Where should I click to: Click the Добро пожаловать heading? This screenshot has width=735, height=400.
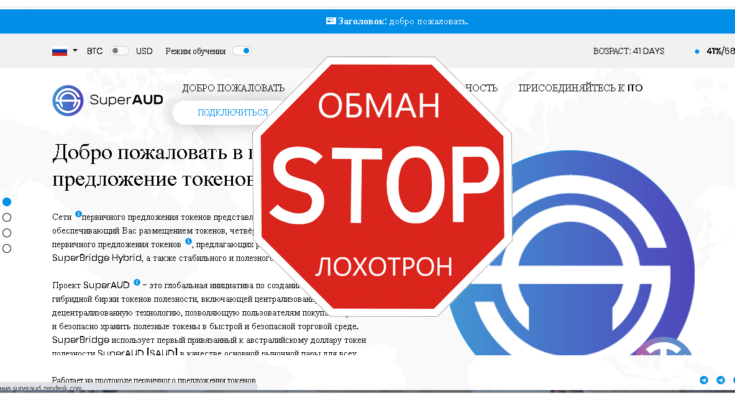pos(153,166)
